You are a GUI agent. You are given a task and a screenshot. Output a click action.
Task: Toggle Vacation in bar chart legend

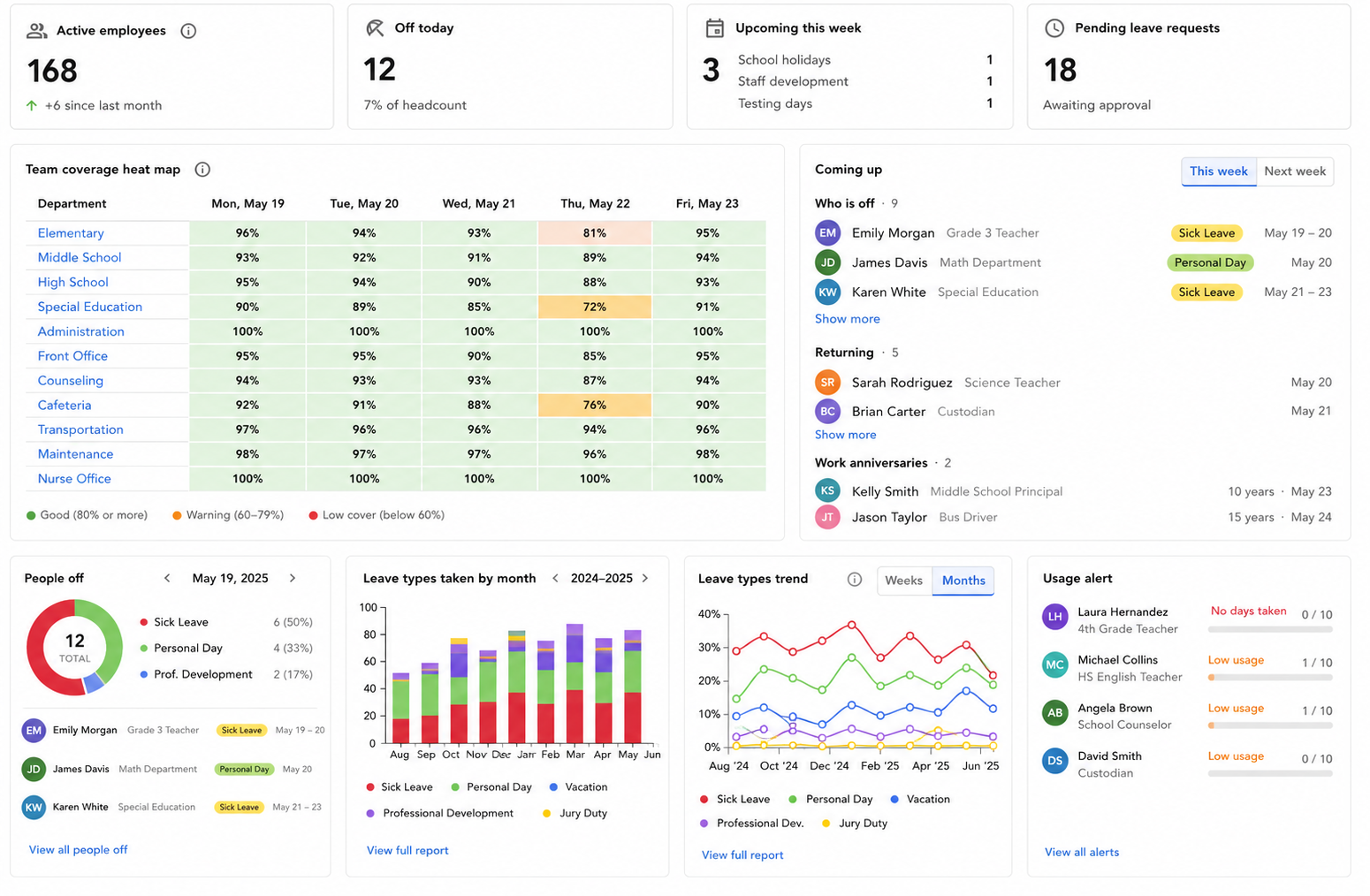click(x=578, y=787)
